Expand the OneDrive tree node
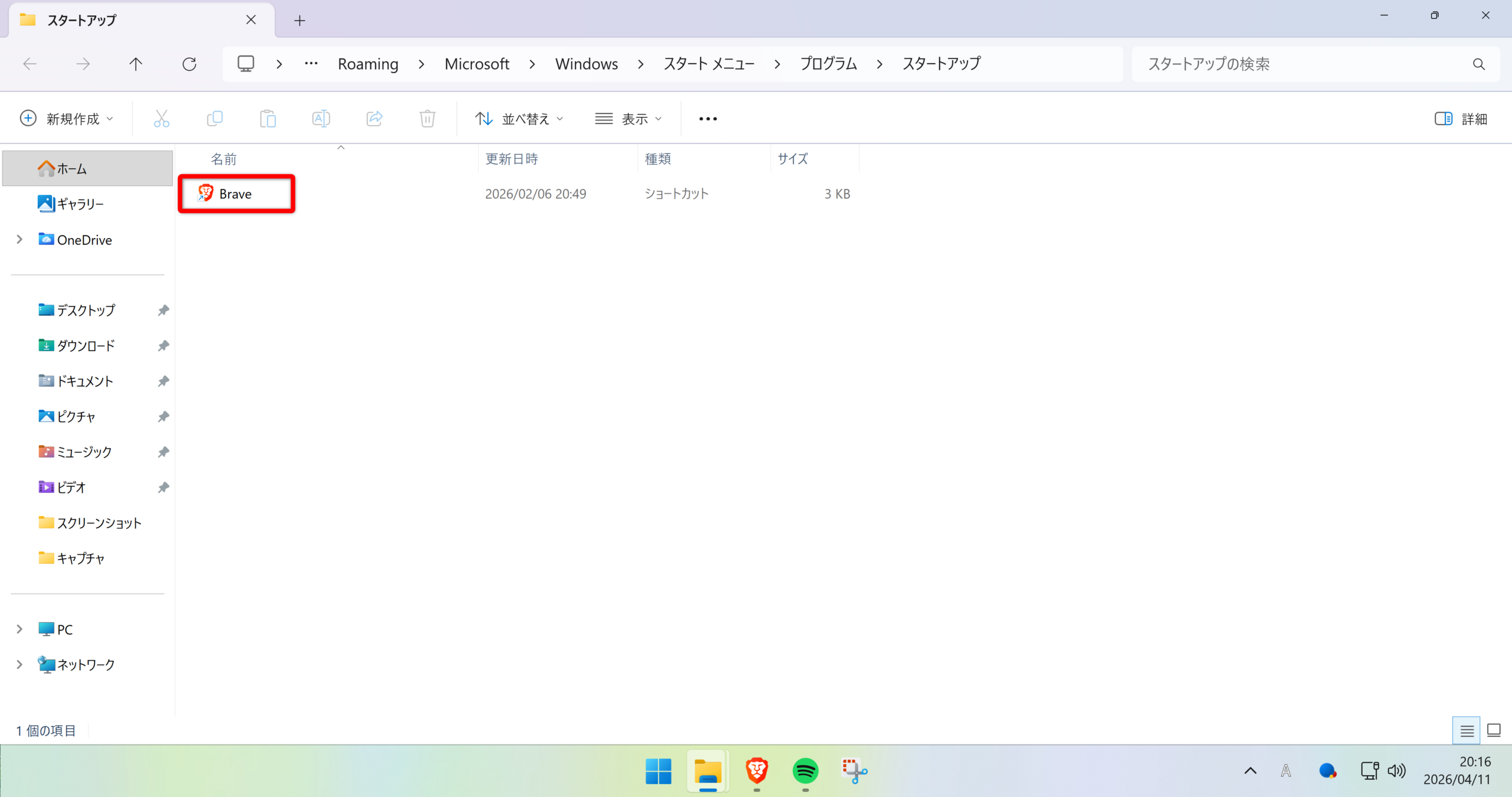This screenshot has width=1512, height=797. point(19,240)
